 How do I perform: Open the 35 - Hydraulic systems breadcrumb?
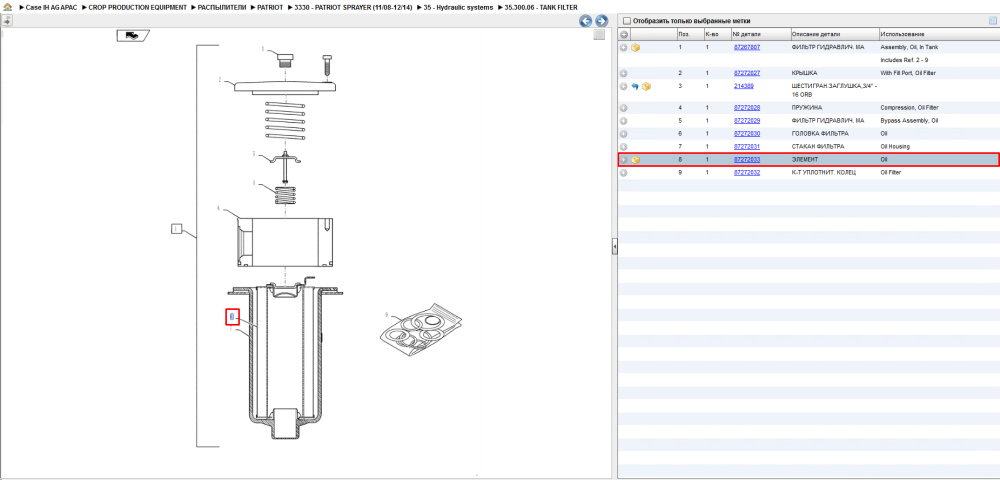tap(459, 7)
